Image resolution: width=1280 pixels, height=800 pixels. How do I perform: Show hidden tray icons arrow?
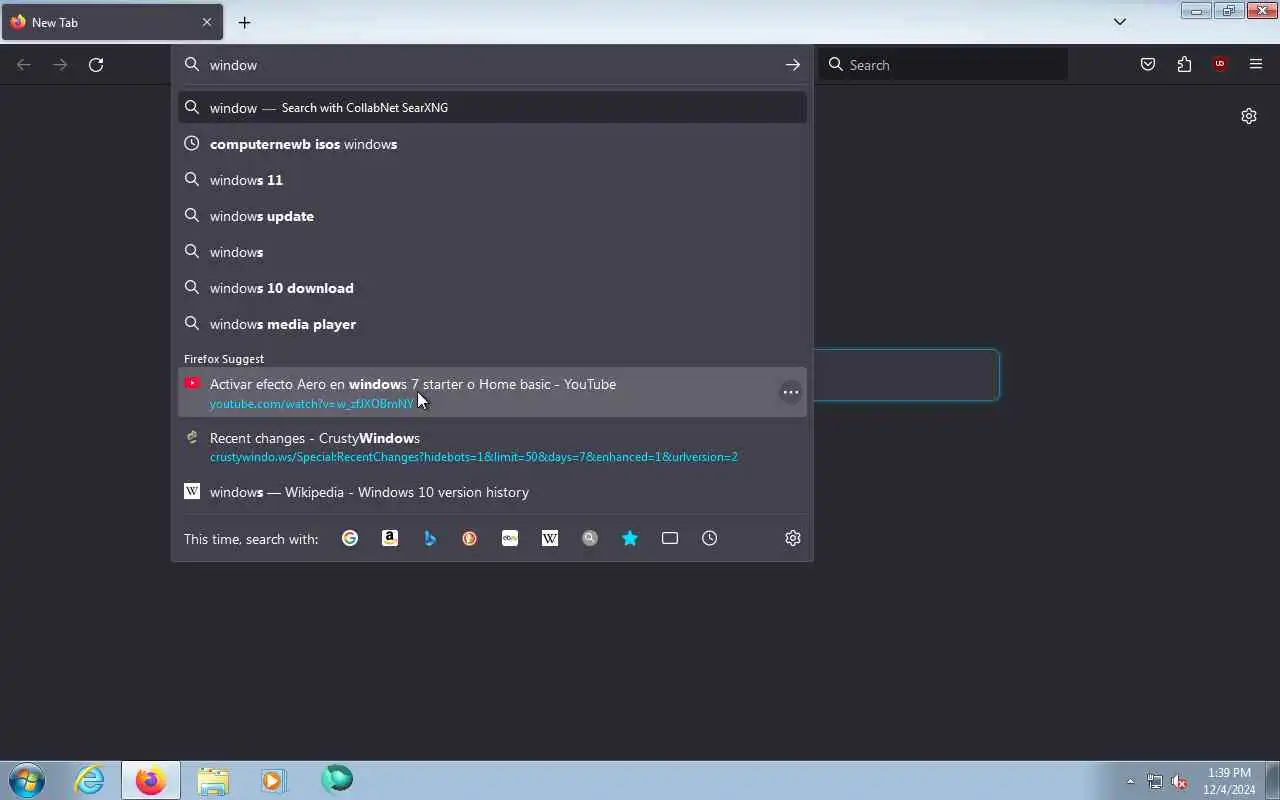point(1131,781)
